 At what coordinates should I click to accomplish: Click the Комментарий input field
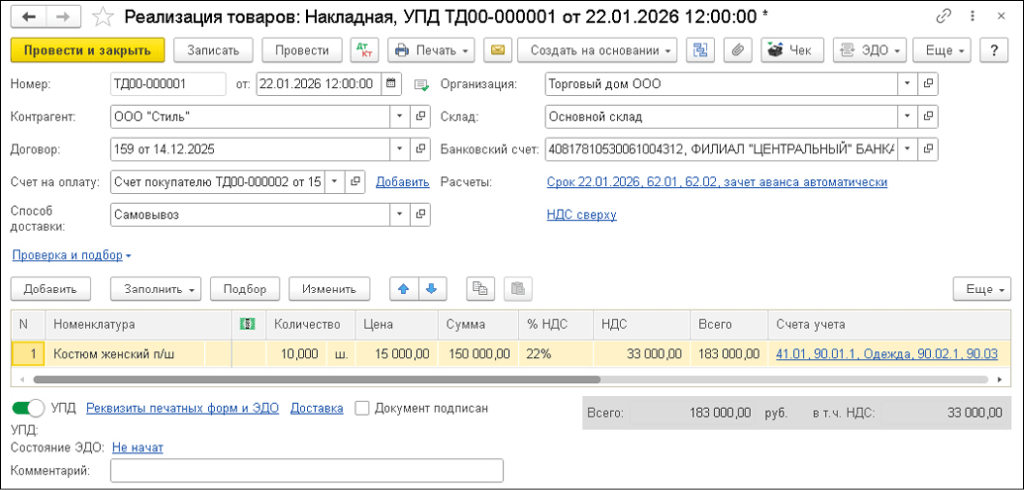306,470
